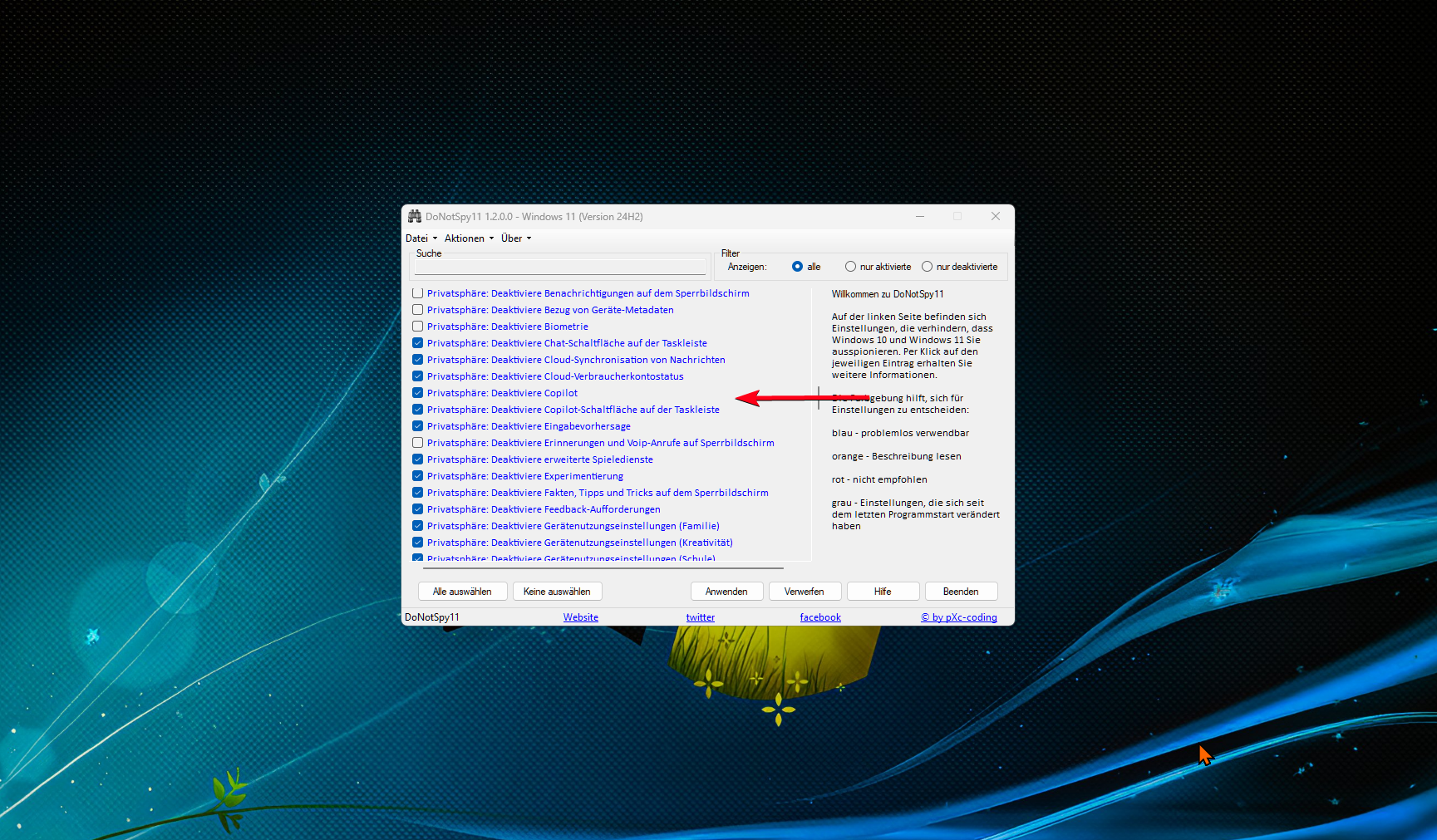Select 'Deaktiviere Copilot' entry text
The width and height of the screenshot is (1437, 840).
pos(502,393)
